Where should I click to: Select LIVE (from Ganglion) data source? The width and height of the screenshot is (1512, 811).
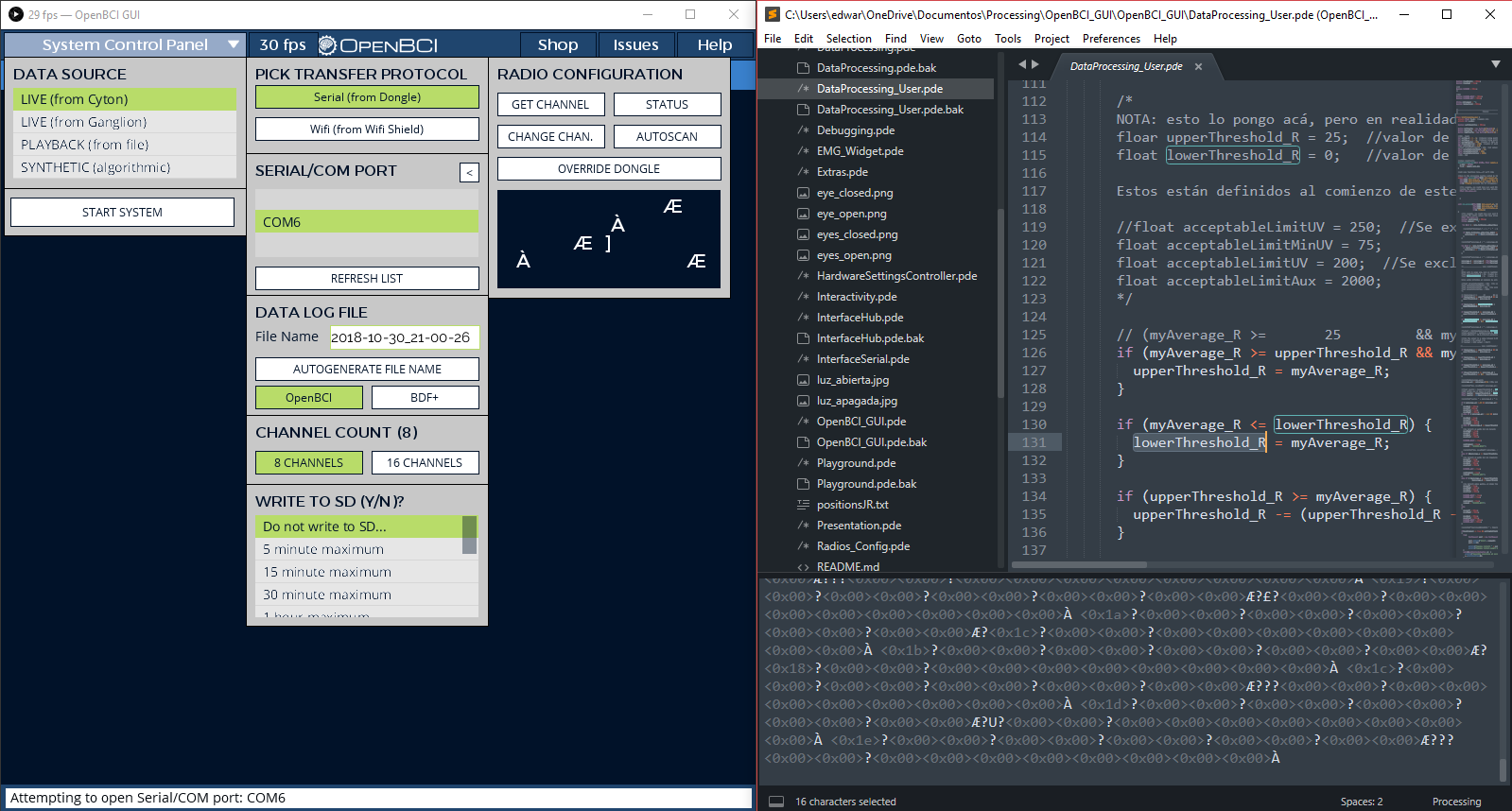[x=124, y=122]
